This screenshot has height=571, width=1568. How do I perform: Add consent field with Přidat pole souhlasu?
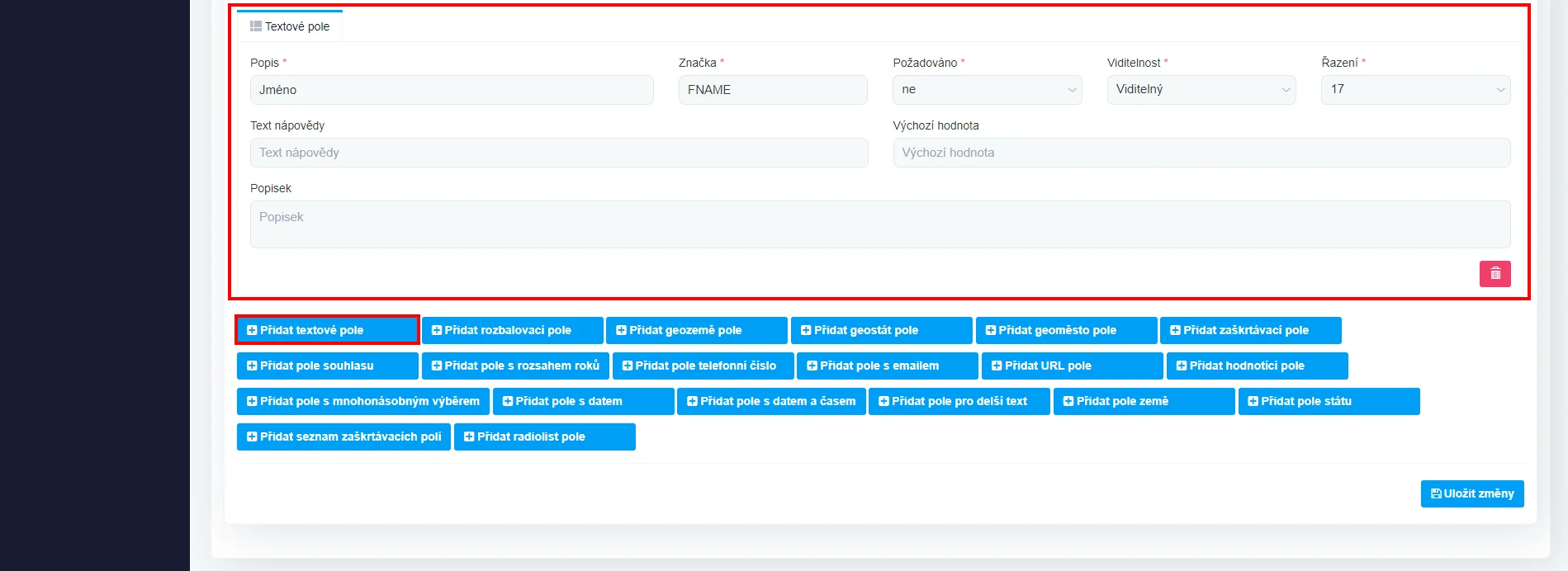pos(327,366)
